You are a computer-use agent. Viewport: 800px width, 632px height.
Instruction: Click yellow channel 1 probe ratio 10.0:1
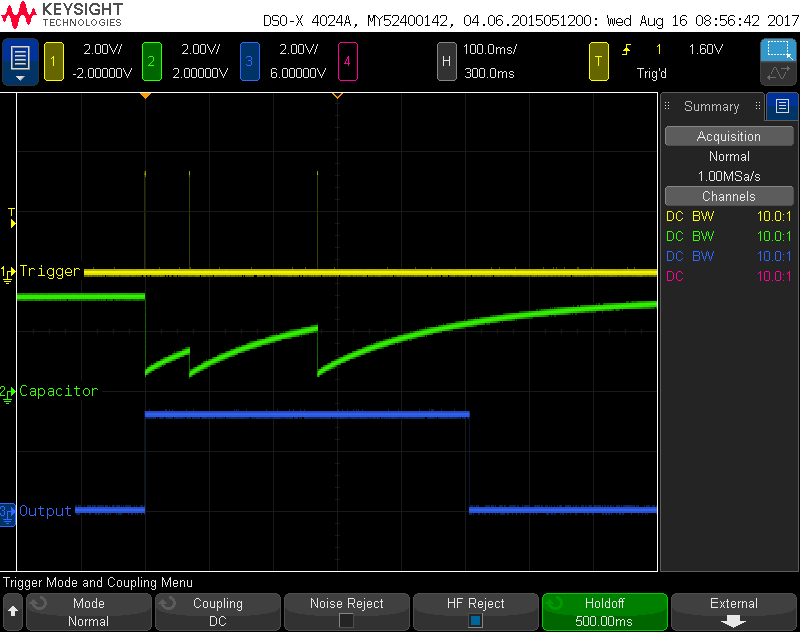(774, 216)
